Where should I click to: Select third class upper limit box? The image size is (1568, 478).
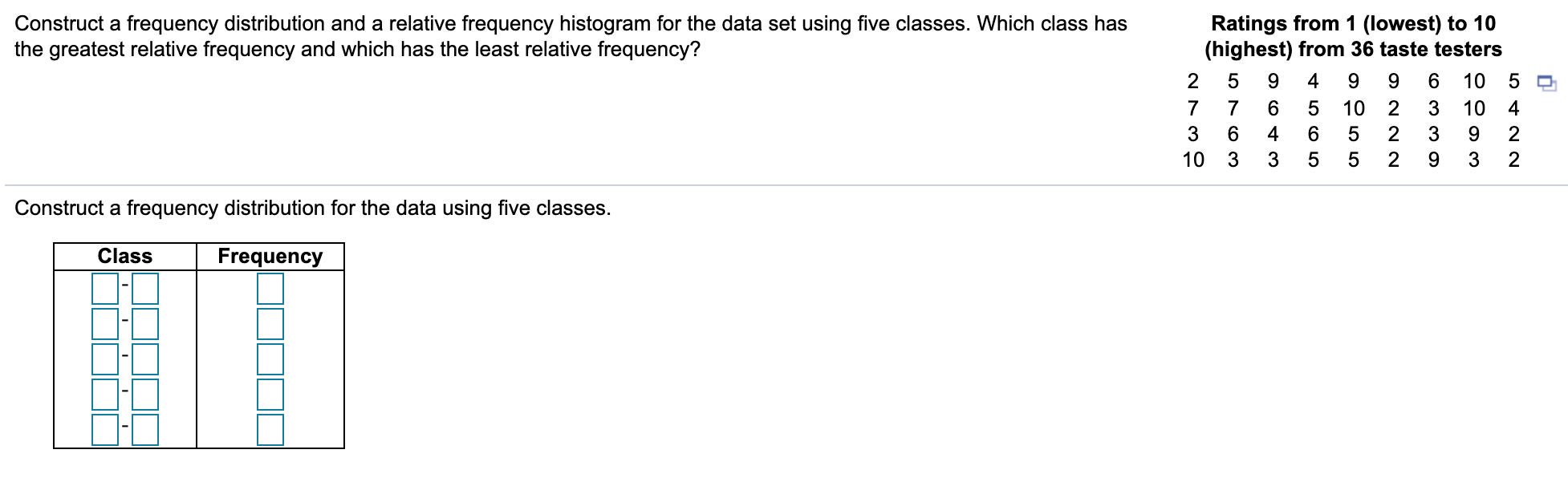click(x=145, y=359)
